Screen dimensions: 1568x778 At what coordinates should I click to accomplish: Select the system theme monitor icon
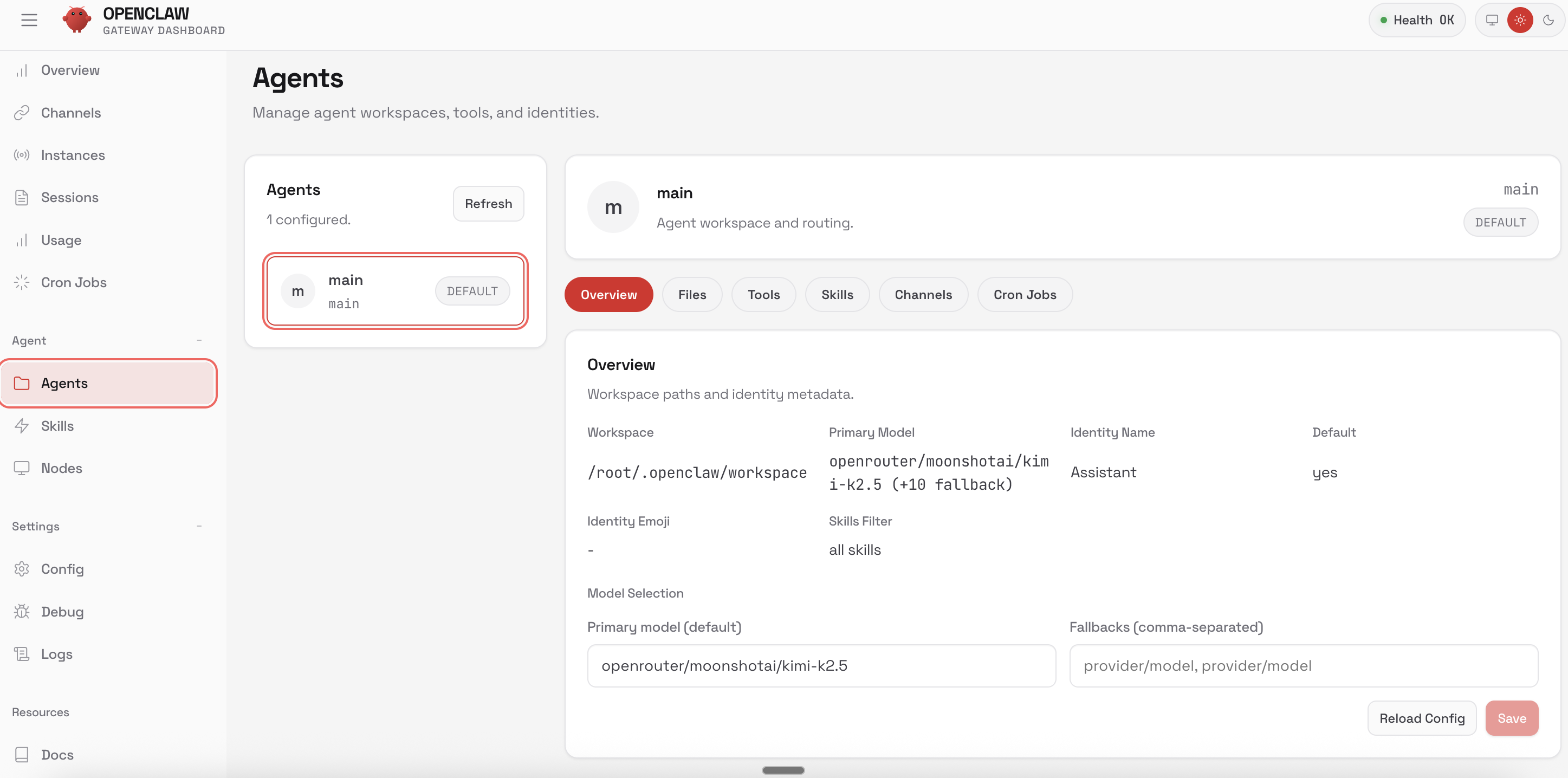click(1492, 20)
